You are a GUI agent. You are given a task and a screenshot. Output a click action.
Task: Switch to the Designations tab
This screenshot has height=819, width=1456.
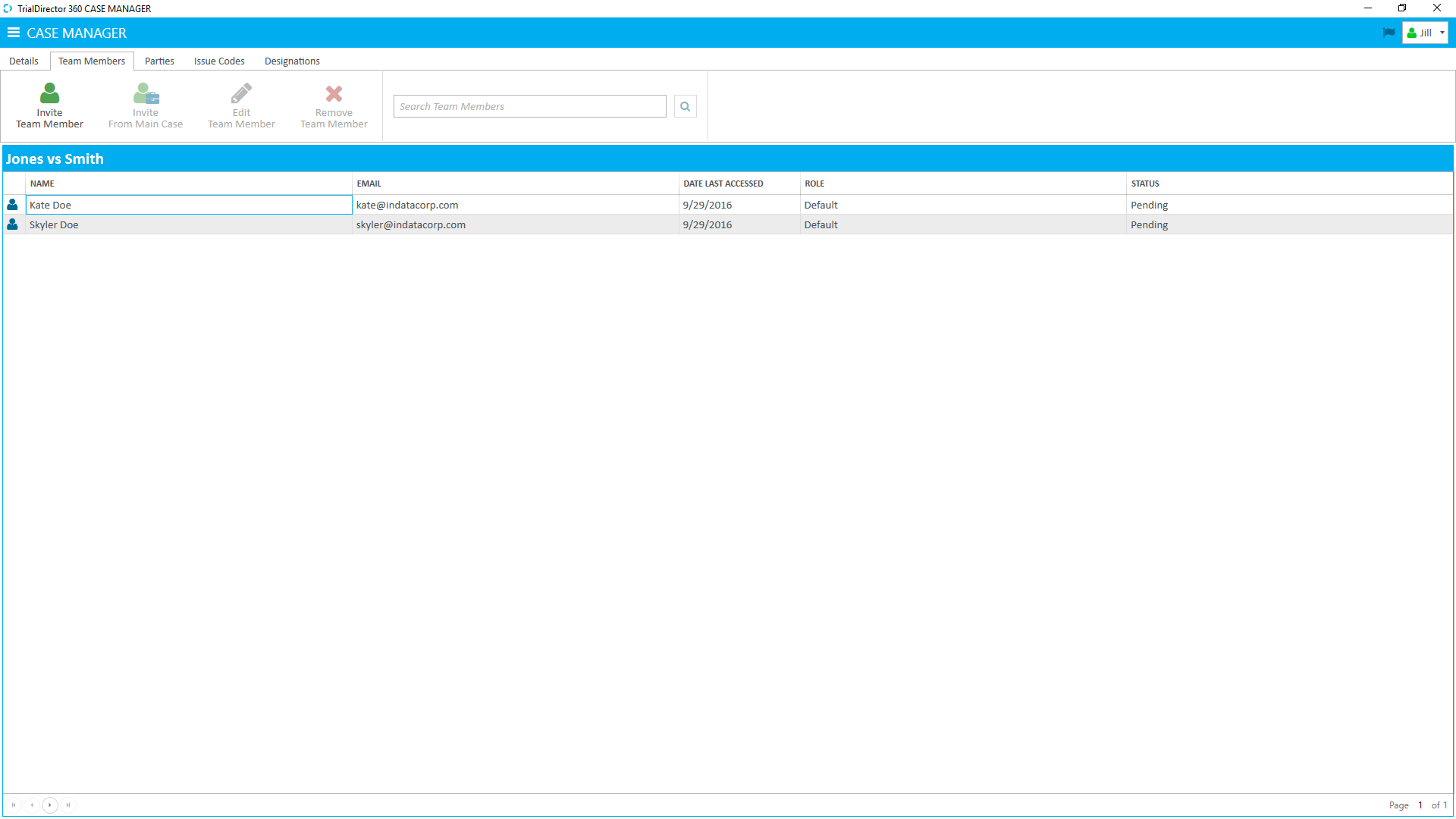tap(292, 61)
